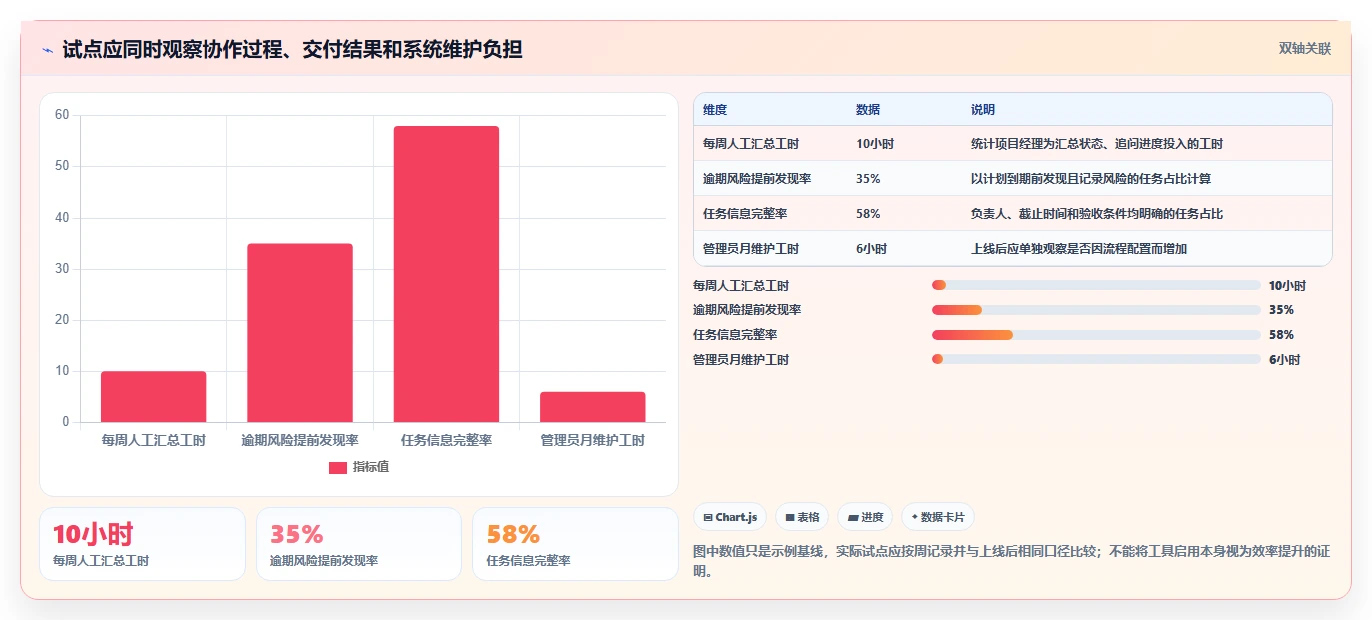Click the 双轴关联 label in the header
This screenshot has width=1372, height=620.
[1304, 48]
